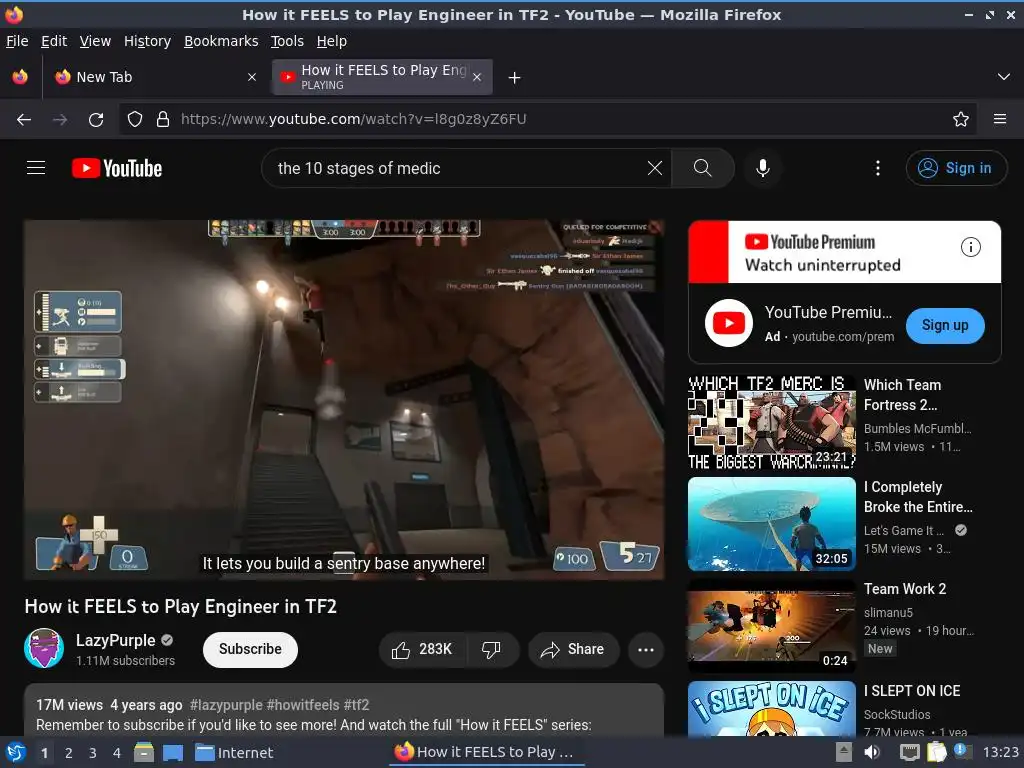
Task: Share this video
Action: coord(573,649)
